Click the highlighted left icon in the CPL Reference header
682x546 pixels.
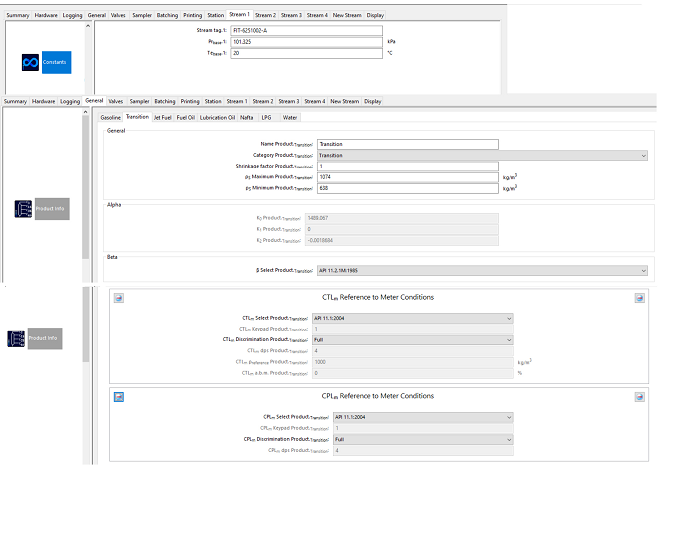tap(119, 397)
